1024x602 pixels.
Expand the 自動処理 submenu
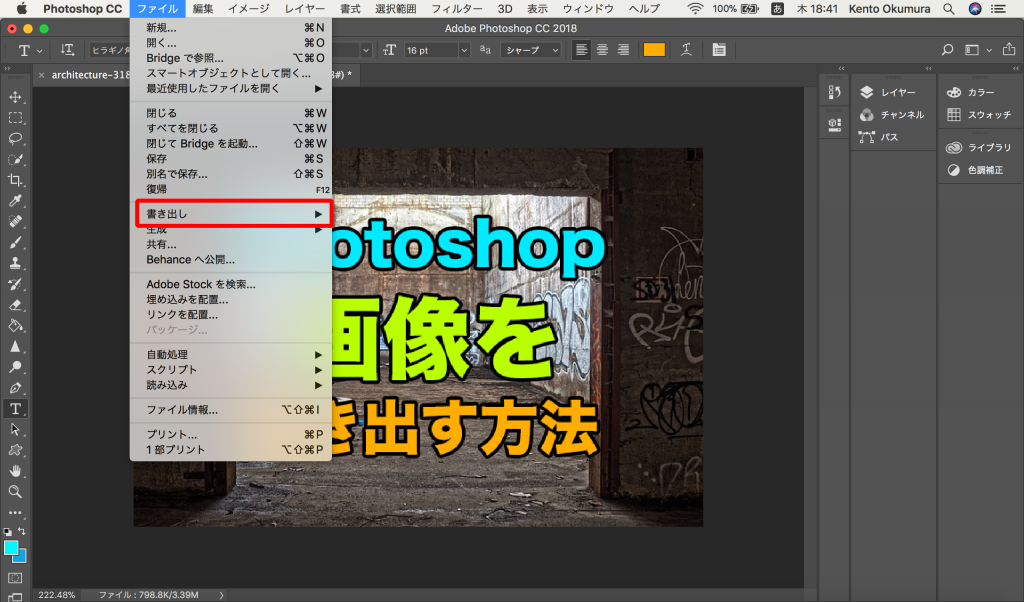(x=231, y=355)
